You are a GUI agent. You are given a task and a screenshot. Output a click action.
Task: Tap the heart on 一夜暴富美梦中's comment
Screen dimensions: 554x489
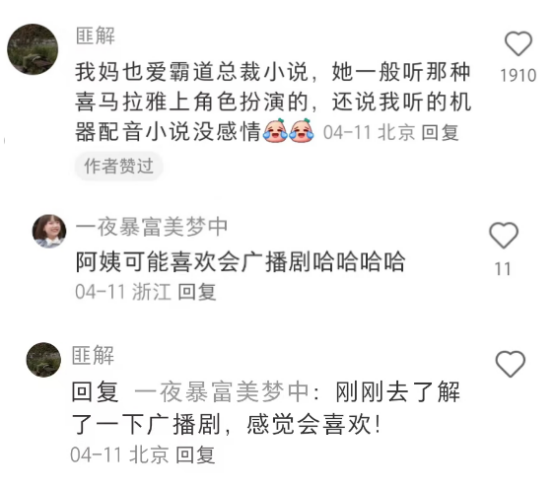pyautogui.click(x=503, y=235)
